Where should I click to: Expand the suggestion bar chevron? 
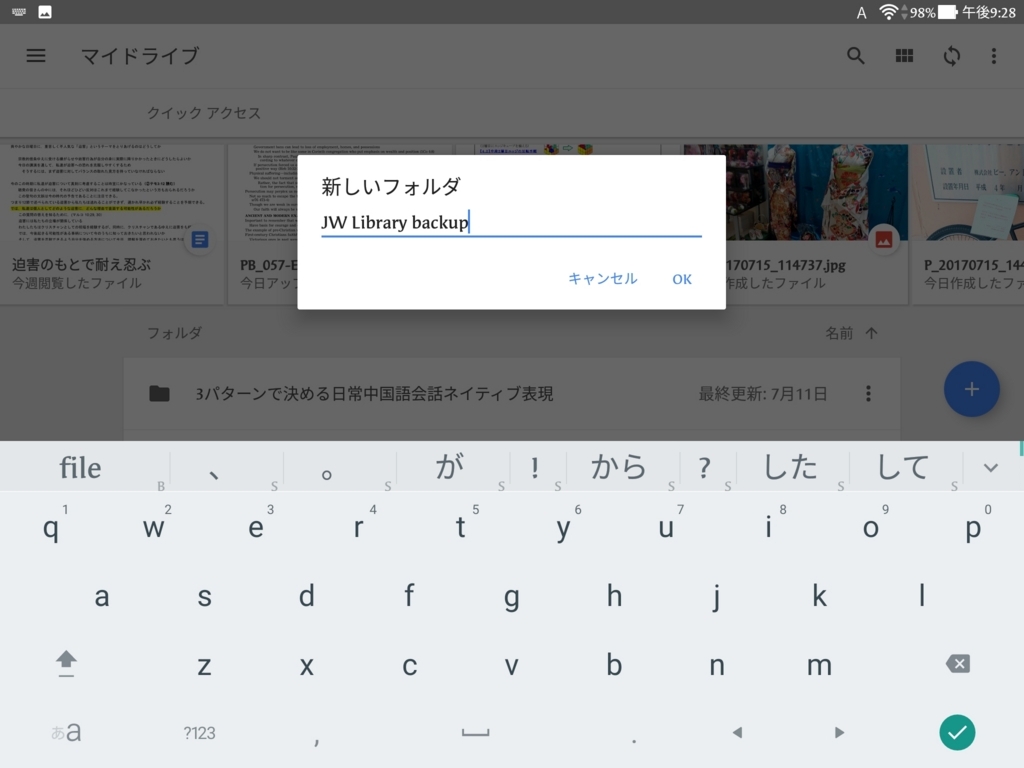click(991, 468)
